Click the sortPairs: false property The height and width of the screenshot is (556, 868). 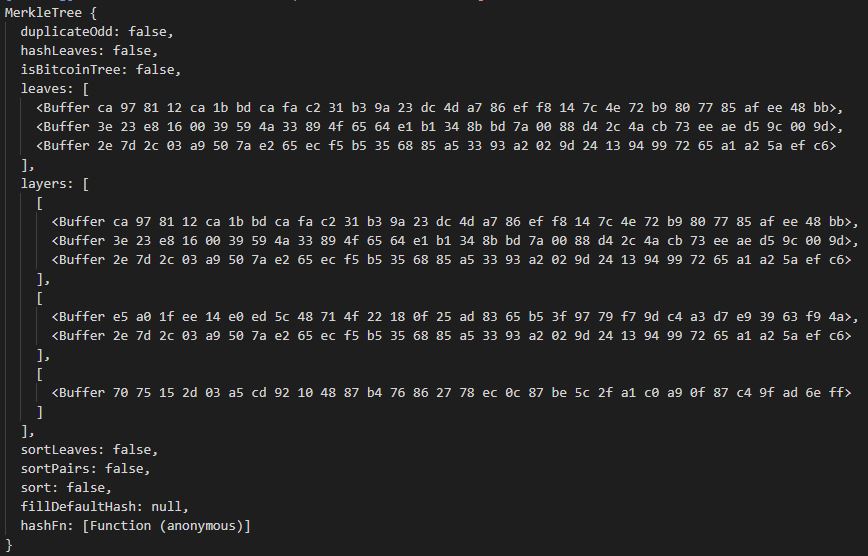pos(85,469)
